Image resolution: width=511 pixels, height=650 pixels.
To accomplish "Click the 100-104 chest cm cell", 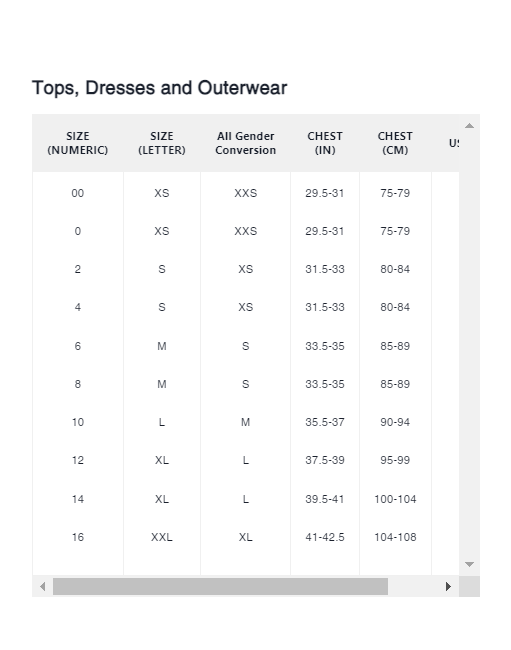I will [395, 499].
